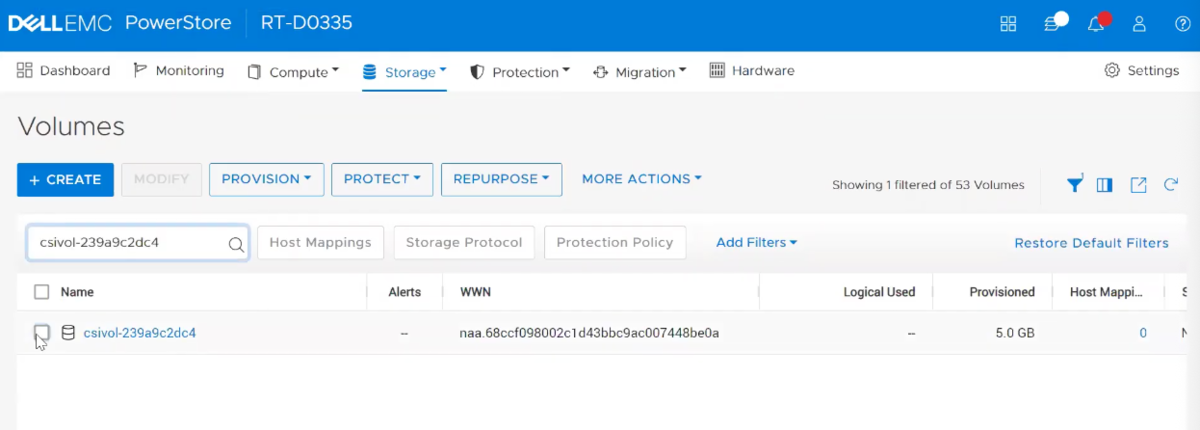
Task: Open the alerts bell notifications
Action: pos(1096,24)
